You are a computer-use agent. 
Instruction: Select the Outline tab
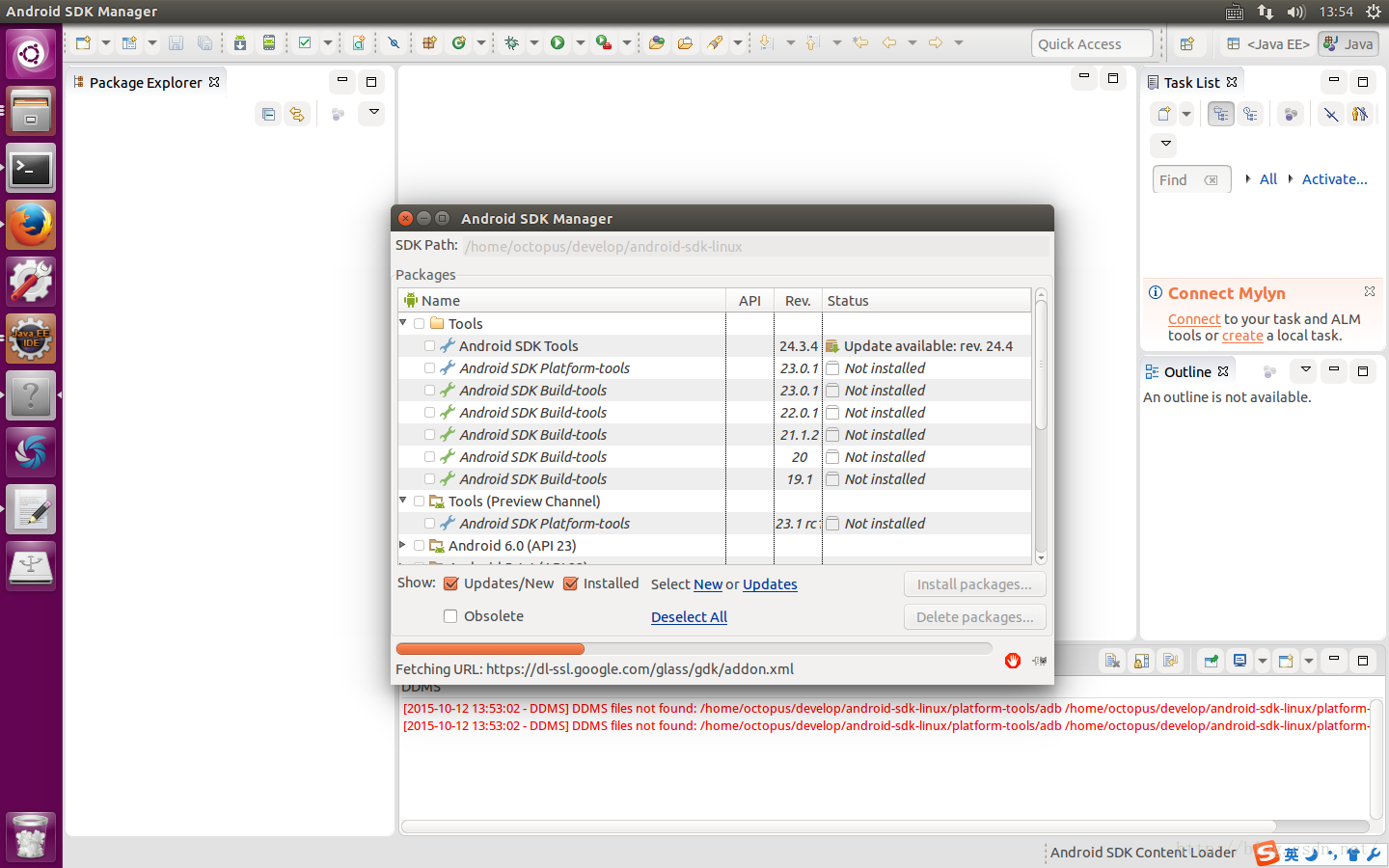(x=1186, y=371)
